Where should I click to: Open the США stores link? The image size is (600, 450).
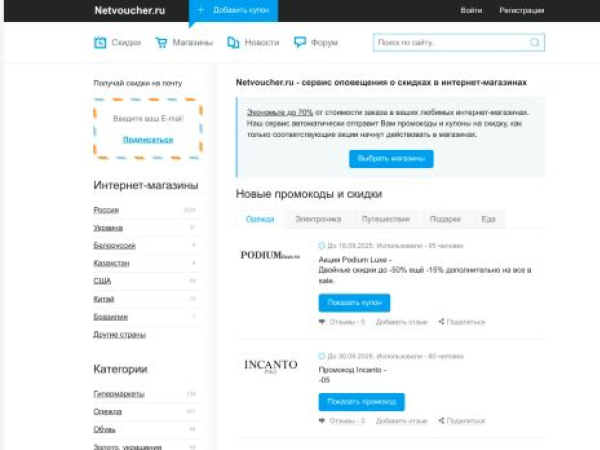[x=102, y=281]
